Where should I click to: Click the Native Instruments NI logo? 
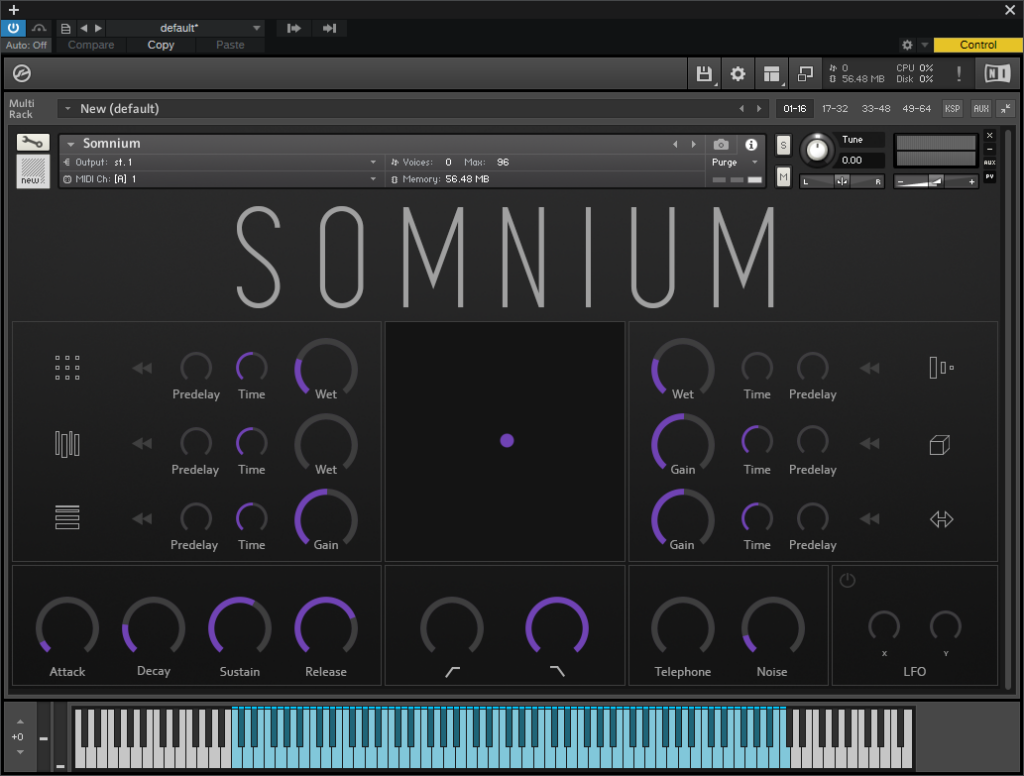click(997, 73)
